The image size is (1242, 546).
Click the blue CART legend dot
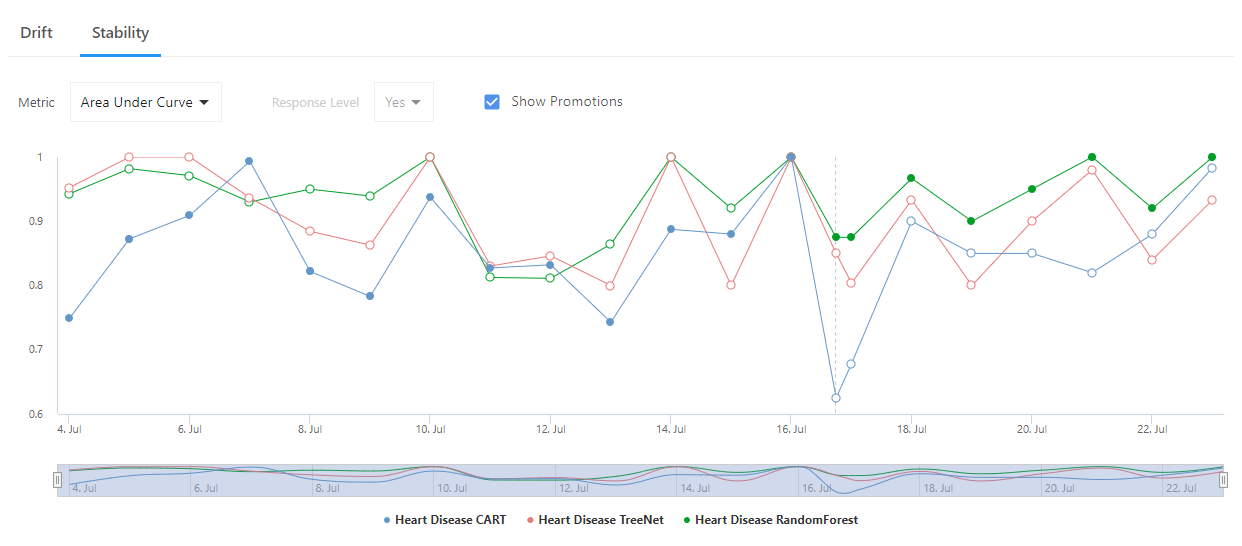(388, 520)
